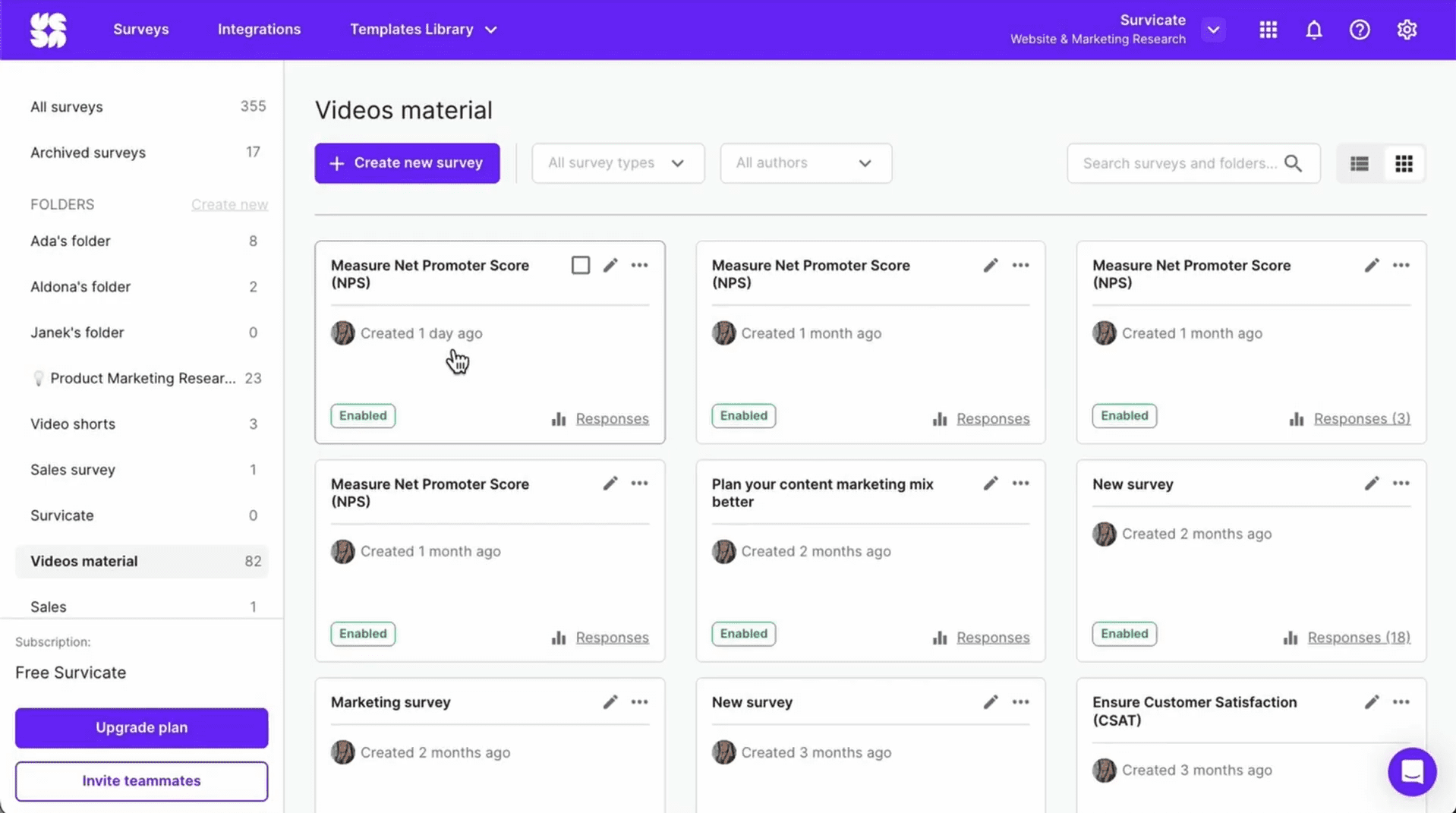The image size is (1456, 813).
Task: Select checkbox on first NPS survey card
Action: pyautogui.click(x=580, y=265)
